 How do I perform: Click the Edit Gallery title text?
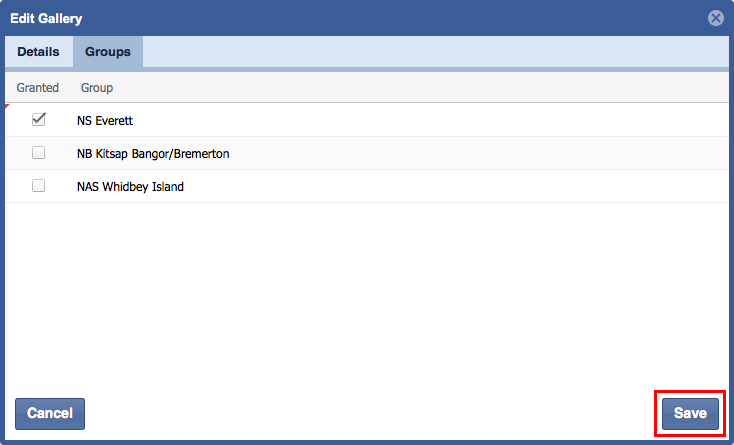tap(46, 18)
